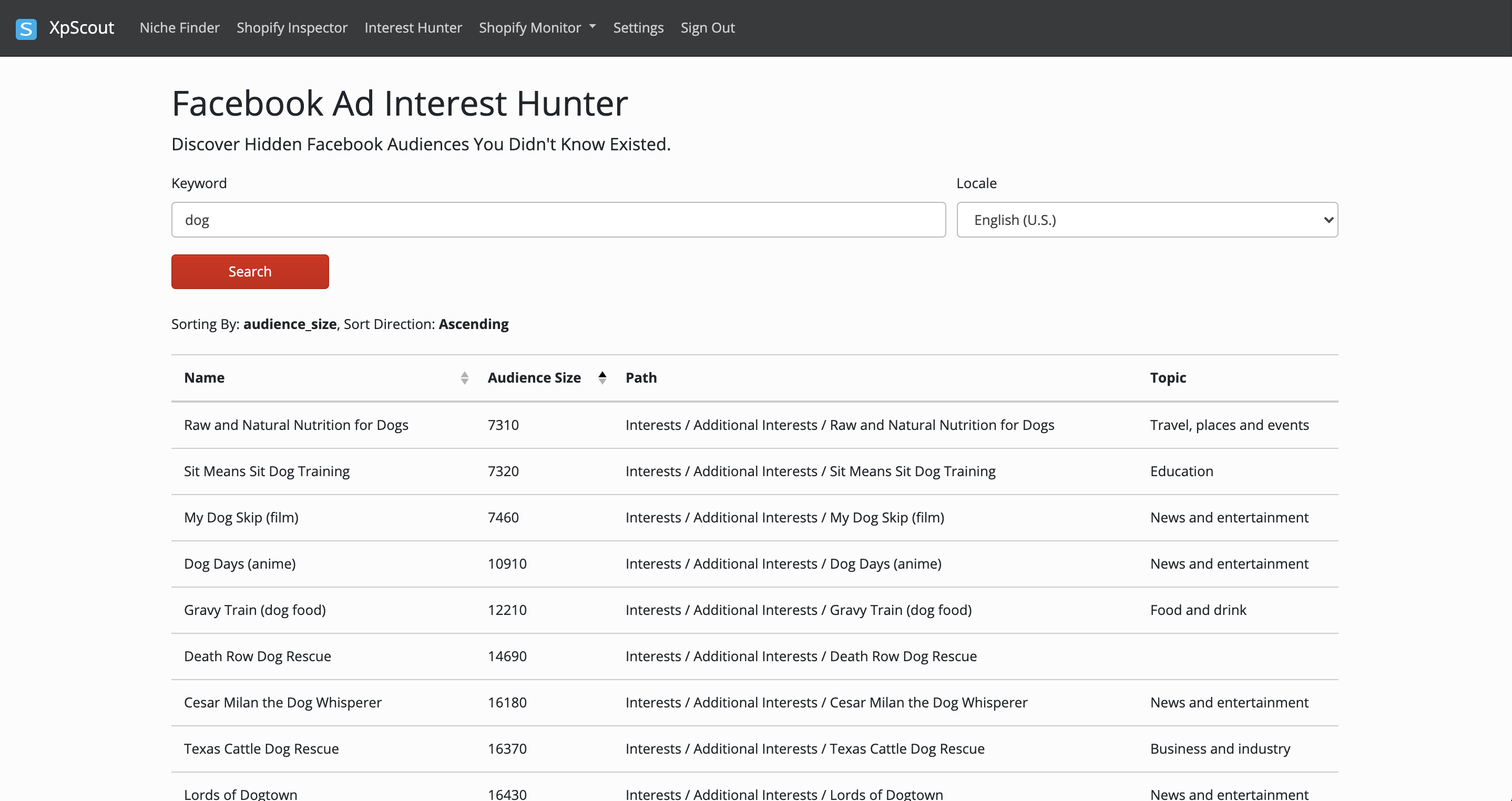Click Sign Out in the navbar
The height and width of the screenshot is (801, 1512).
click(707, 27)
